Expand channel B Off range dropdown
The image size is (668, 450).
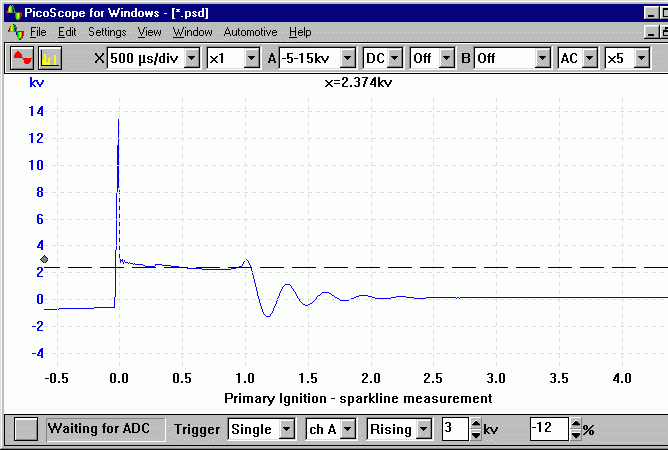point(542,58)
